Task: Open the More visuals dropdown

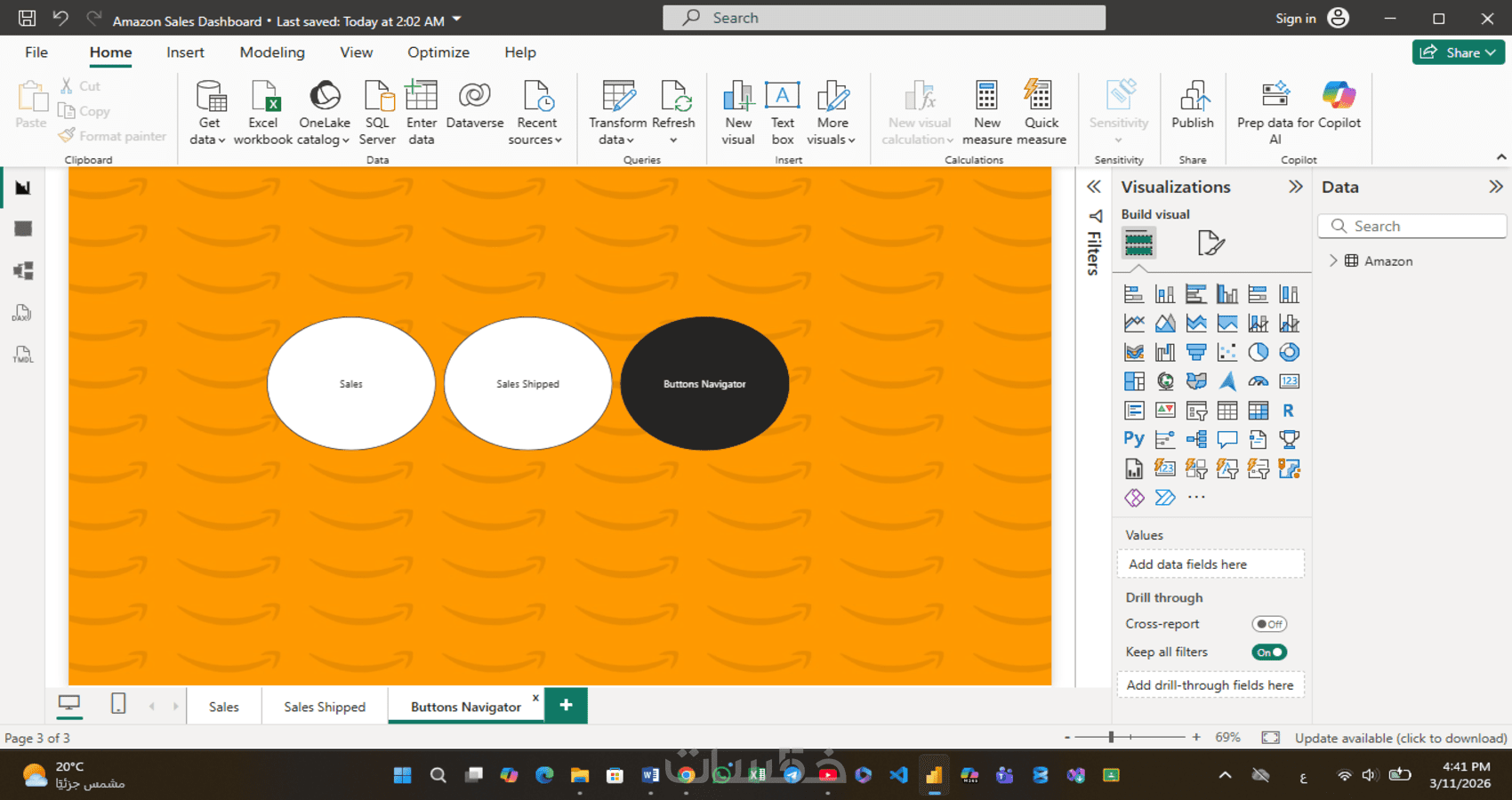Action: click(832, 113)
